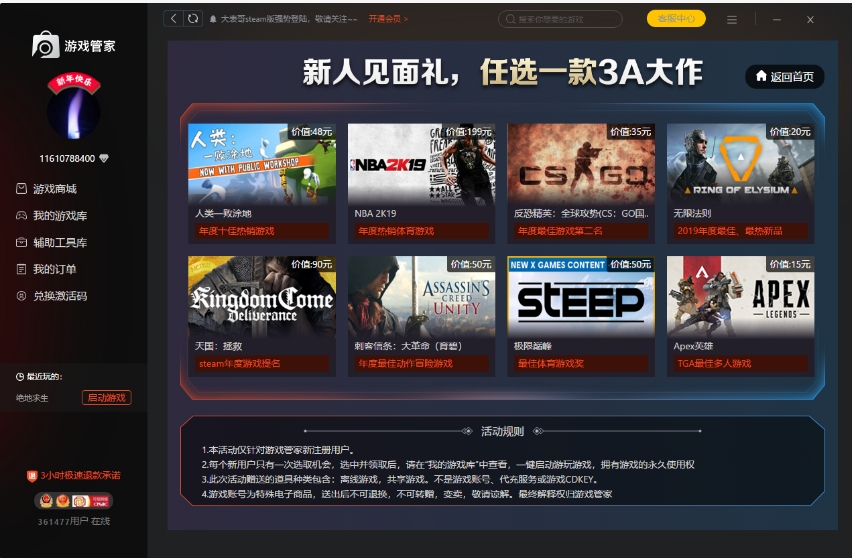This screenshot has width=852, height=558.
Task: Select the Kingdom Come Deliverance cover
Action: pos(261,297)
